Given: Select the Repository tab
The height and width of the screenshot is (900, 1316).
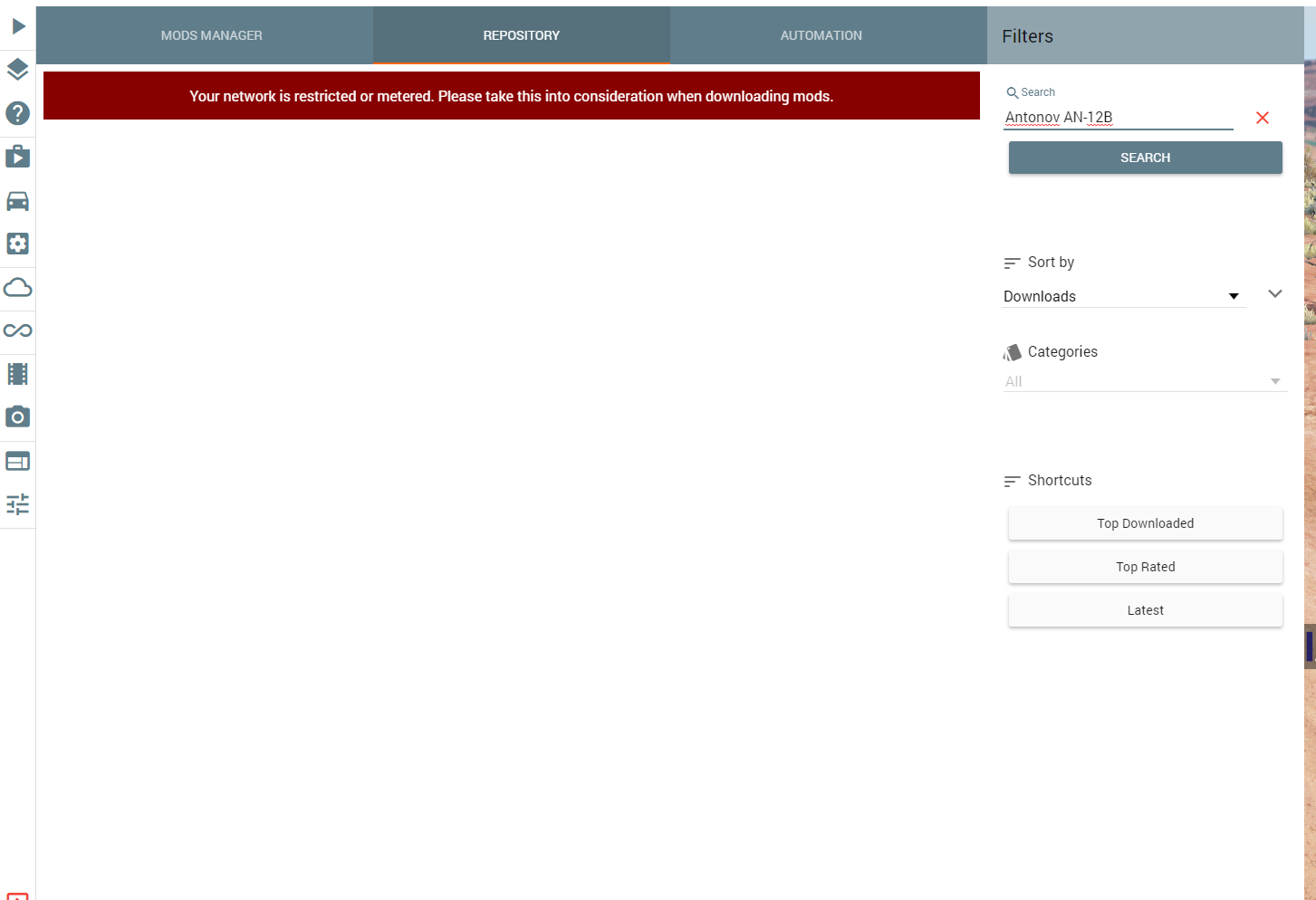Looking at the screenshot, I should tap(522, 35).
